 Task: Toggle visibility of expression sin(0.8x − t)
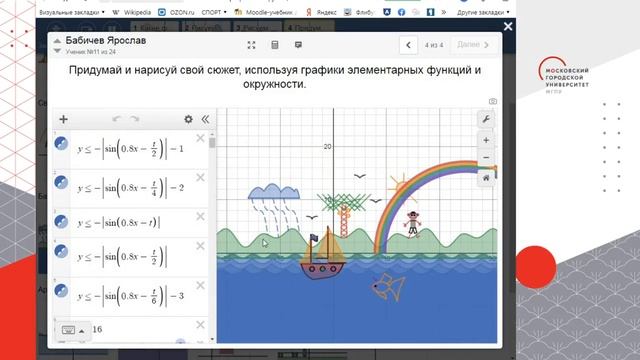61,222
